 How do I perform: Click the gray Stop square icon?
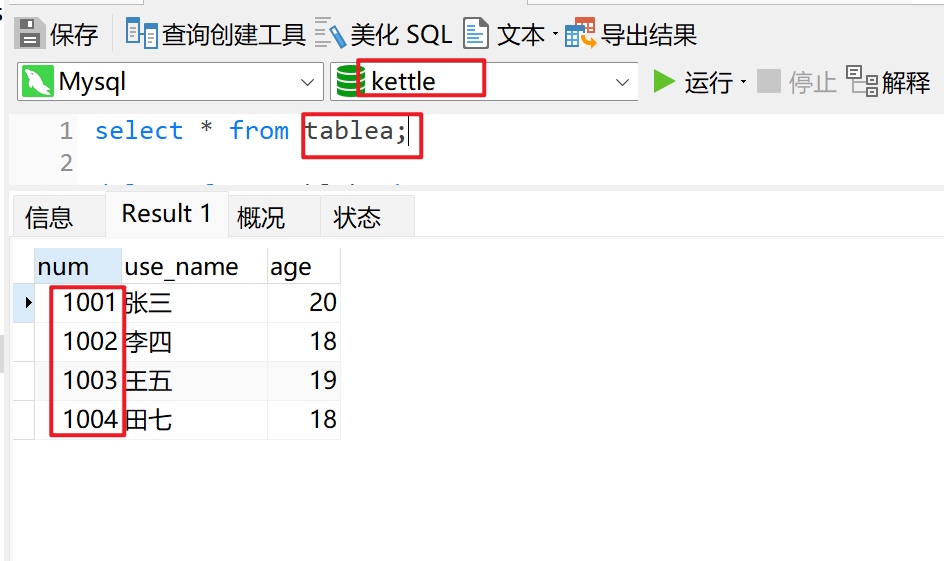click(769, 81)
